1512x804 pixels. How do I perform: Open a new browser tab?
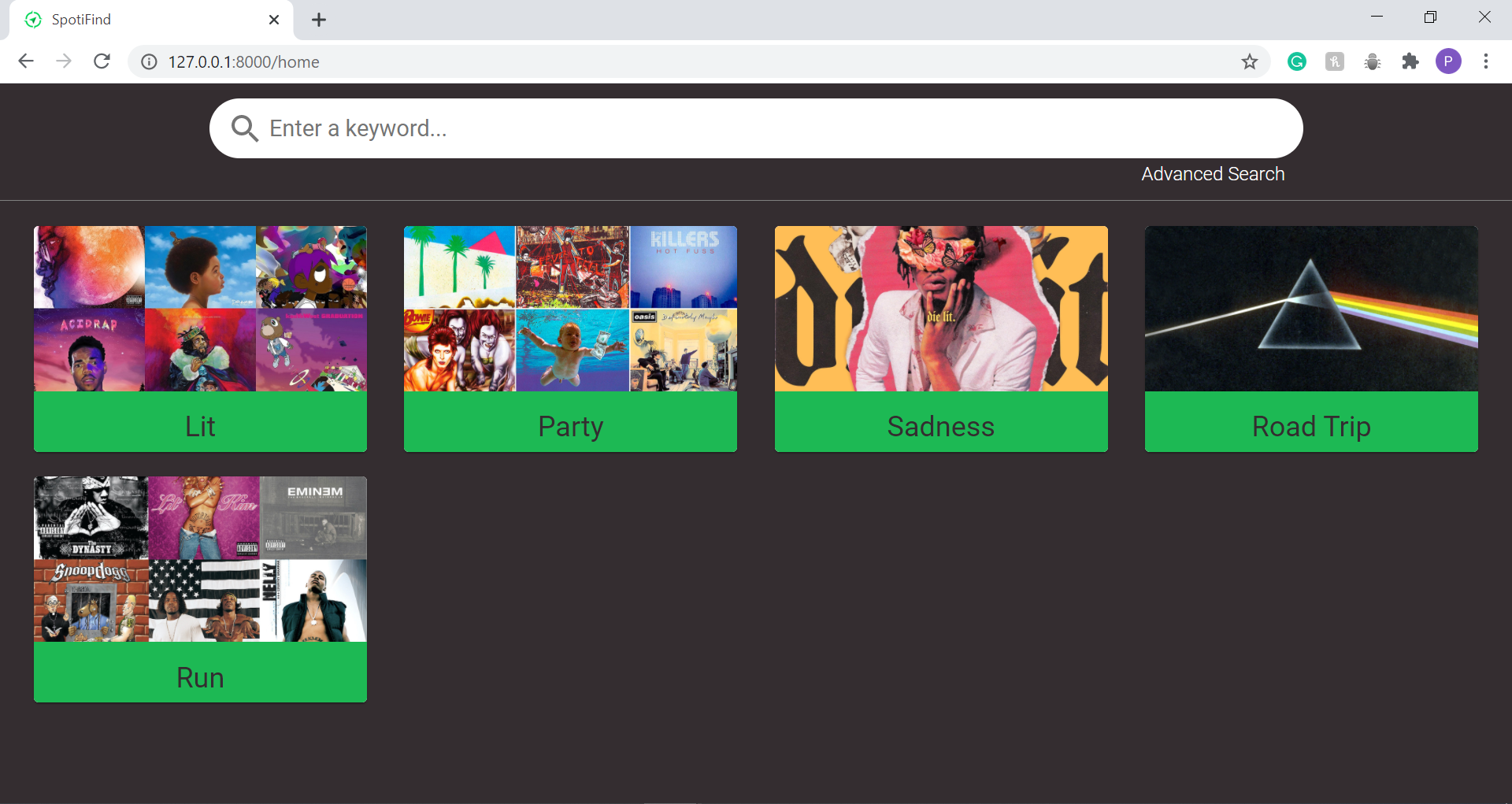click(x=319, y=20)
